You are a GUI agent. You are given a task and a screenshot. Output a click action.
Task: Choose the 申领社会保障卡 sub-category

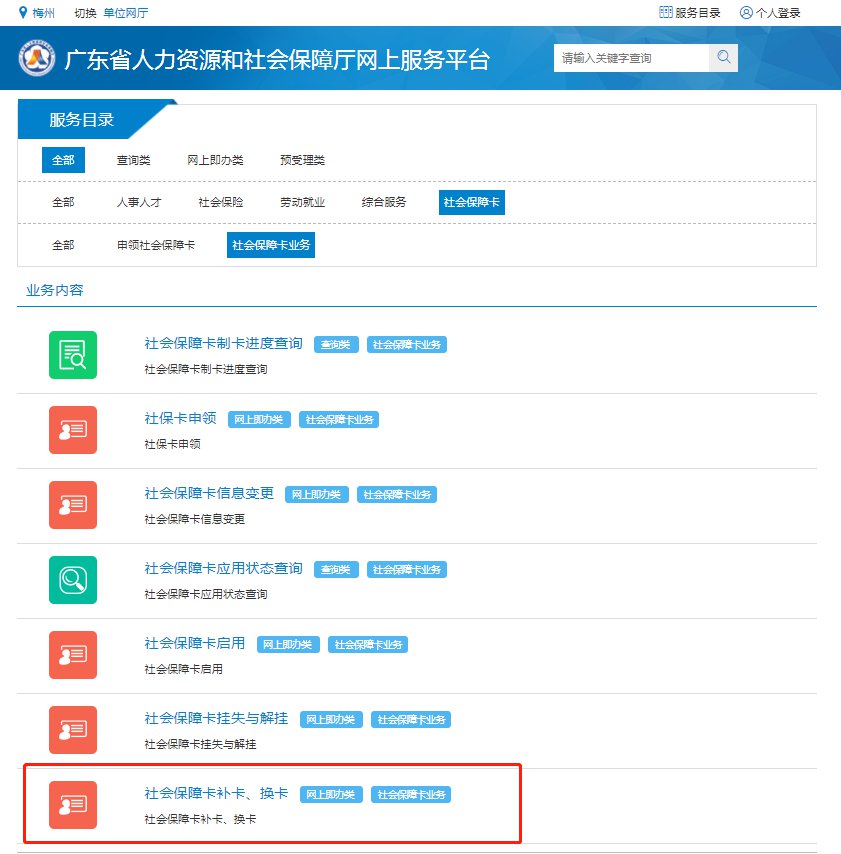tap(155, 245)
